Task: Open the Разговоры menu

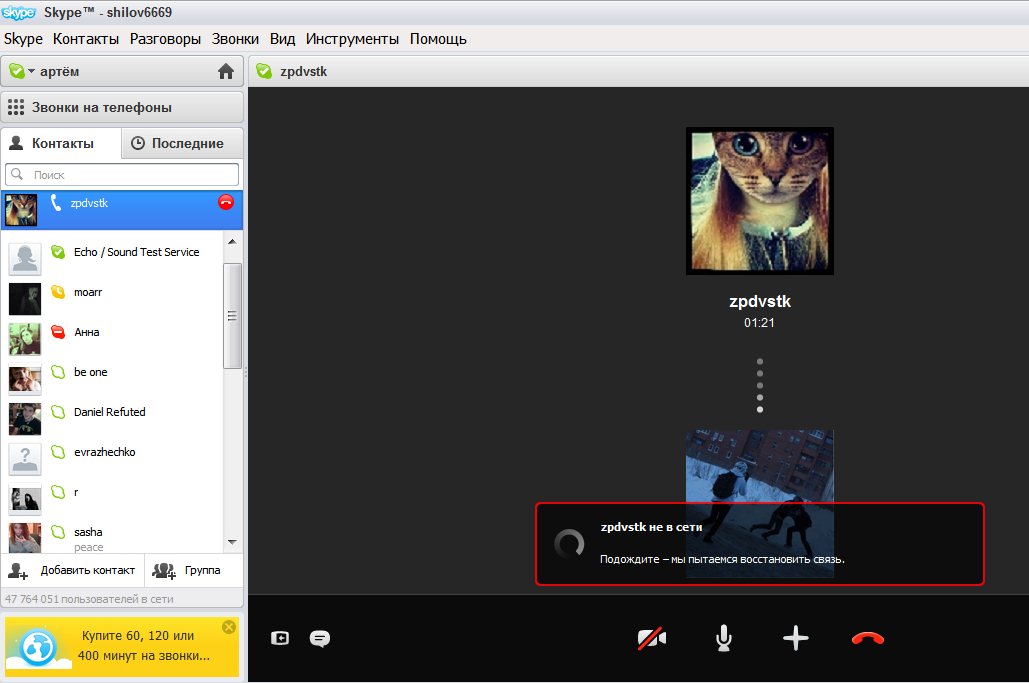Action: [165, 39]
